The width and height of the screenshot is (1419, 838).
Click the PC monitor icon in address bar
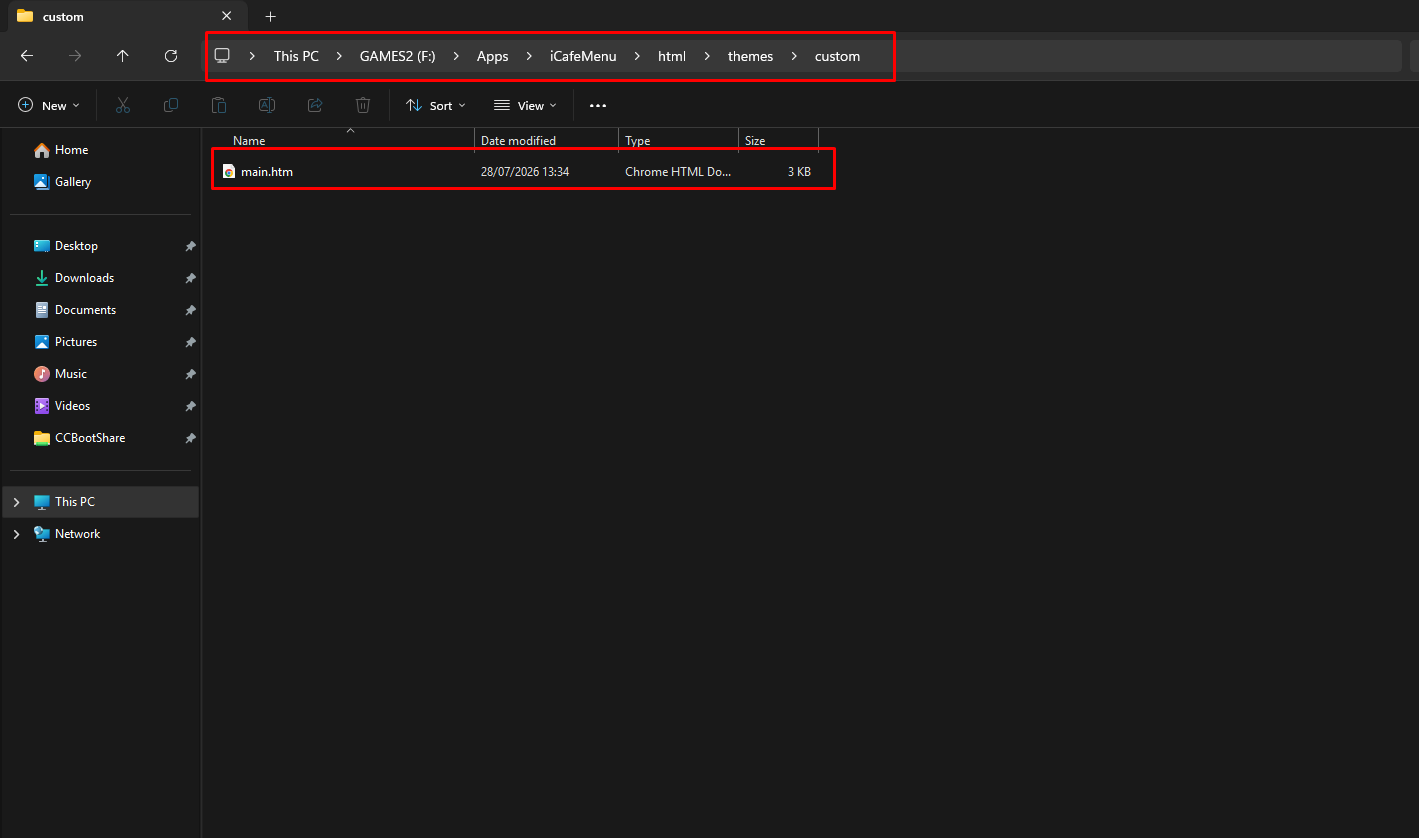click(x=222, y=56)
